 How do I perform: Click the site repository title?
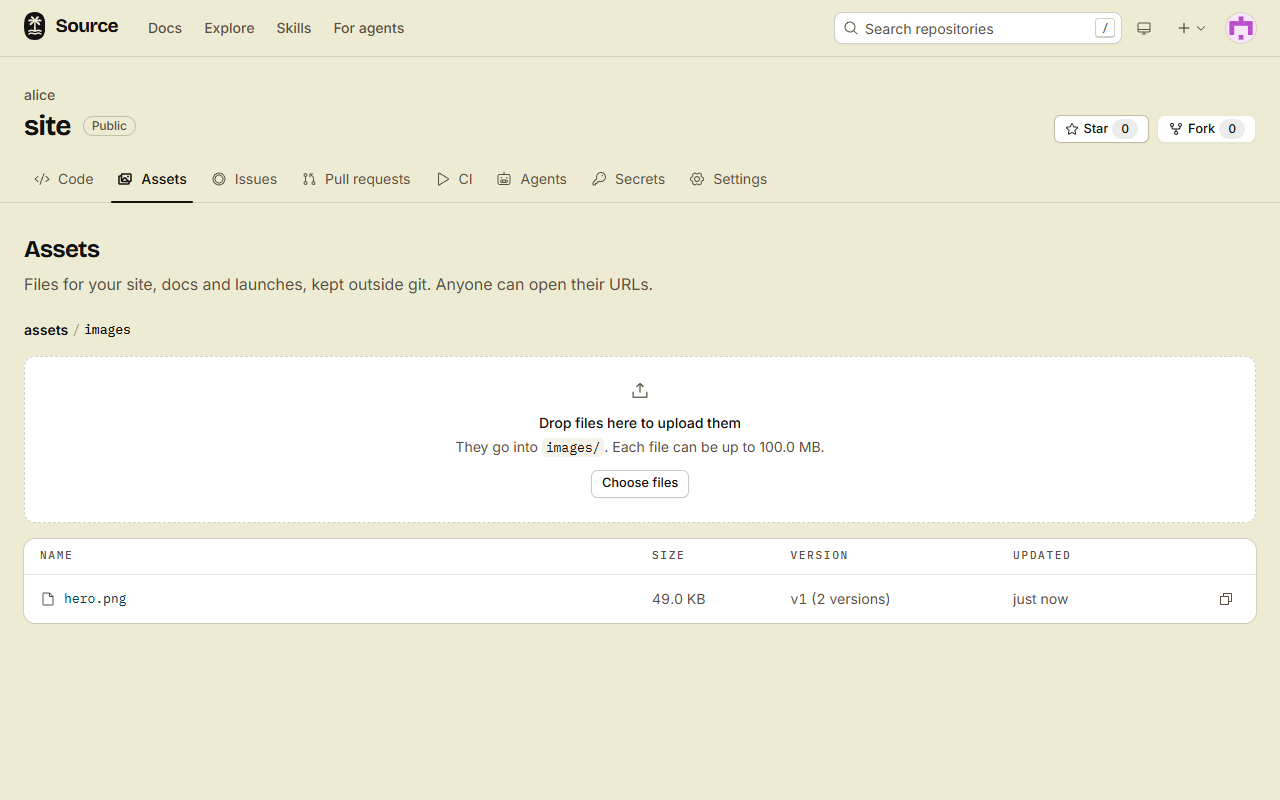click(47, 126)
